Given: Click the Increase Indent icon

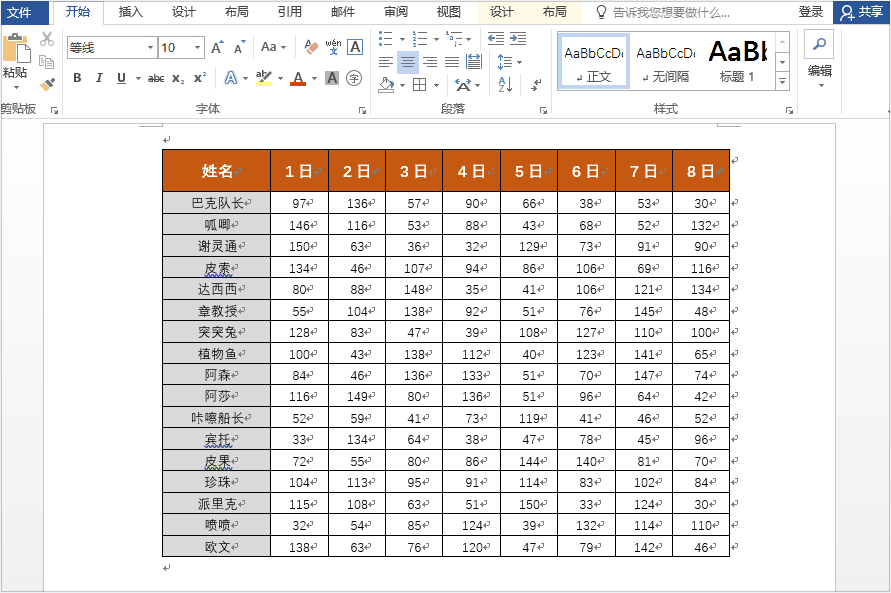Looking at the screenshot, I should (517, 39).
